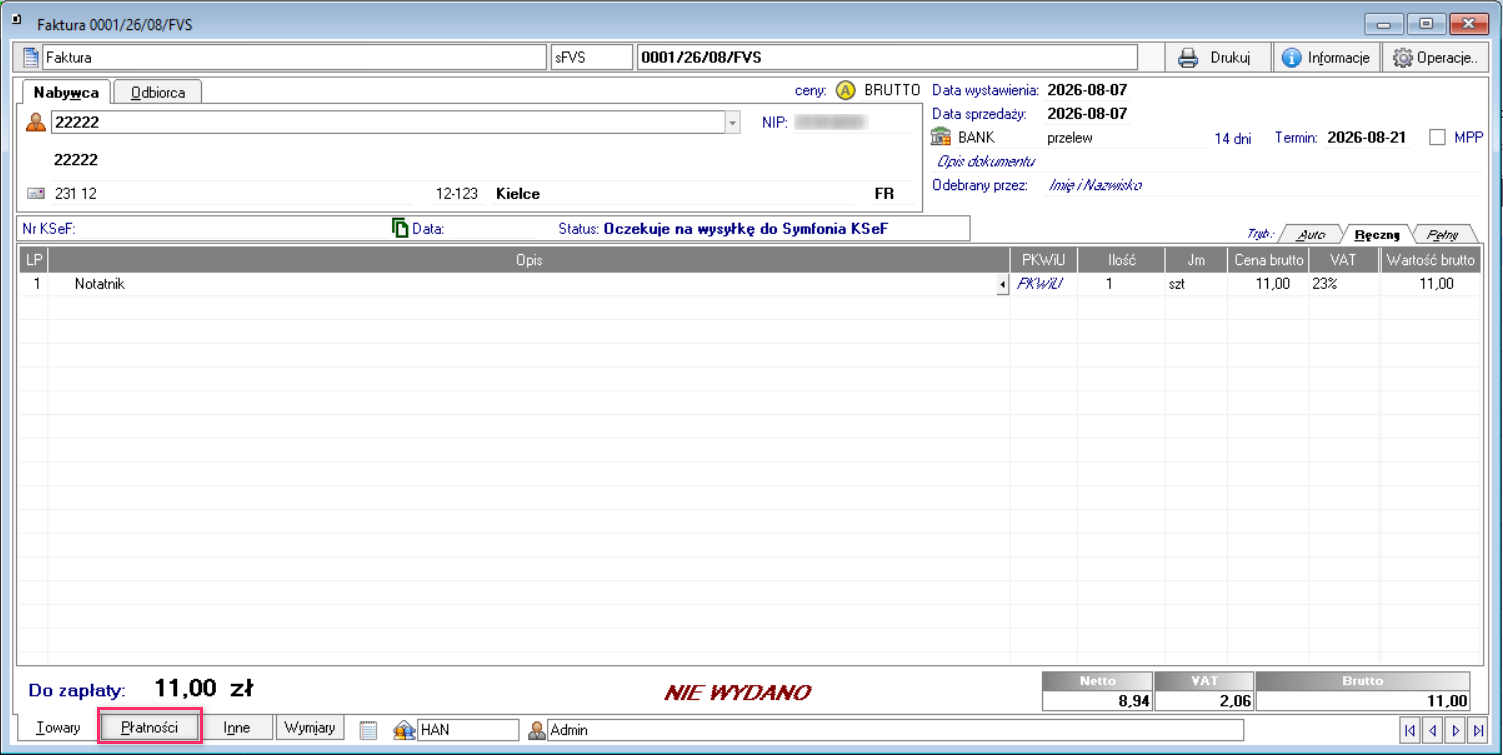The image size is (1503, 755).
Task: Click the FR country code
Action: tap(884, 194)
